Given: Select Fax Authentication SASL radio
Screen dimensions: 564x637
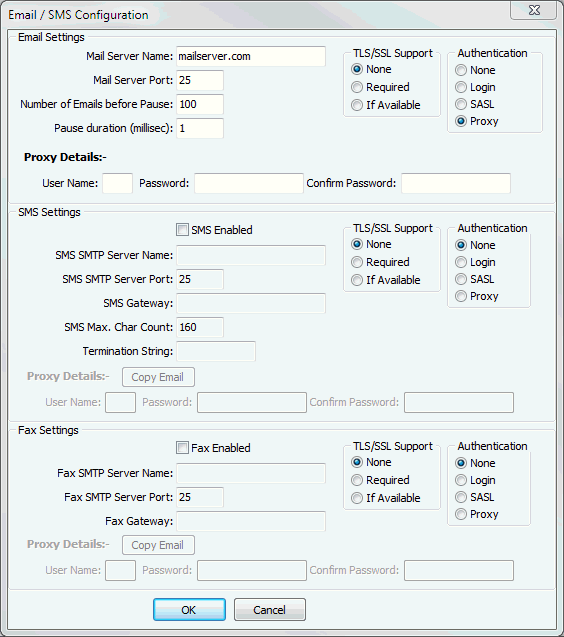Looking at the screenshot, I should 461,497.
